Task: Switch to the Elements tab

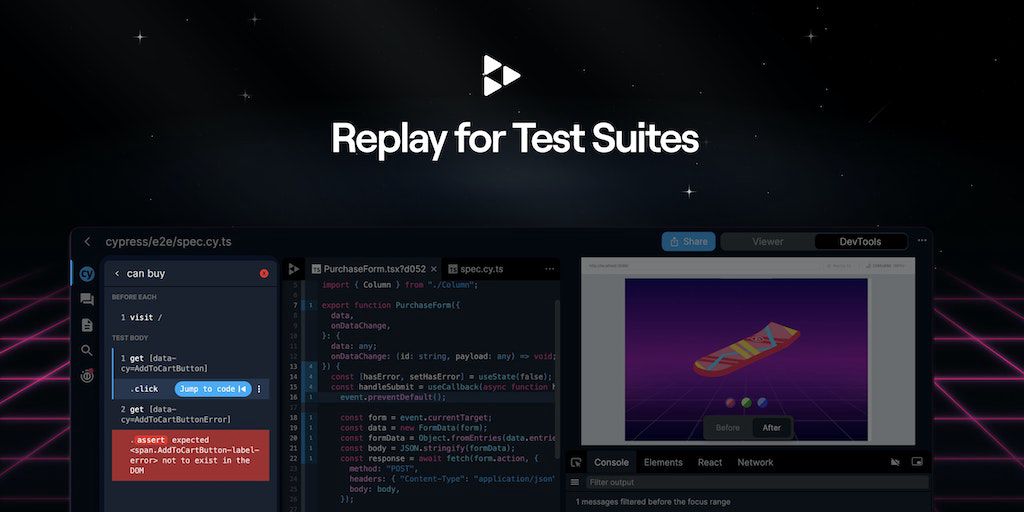Action: [663, 462]
